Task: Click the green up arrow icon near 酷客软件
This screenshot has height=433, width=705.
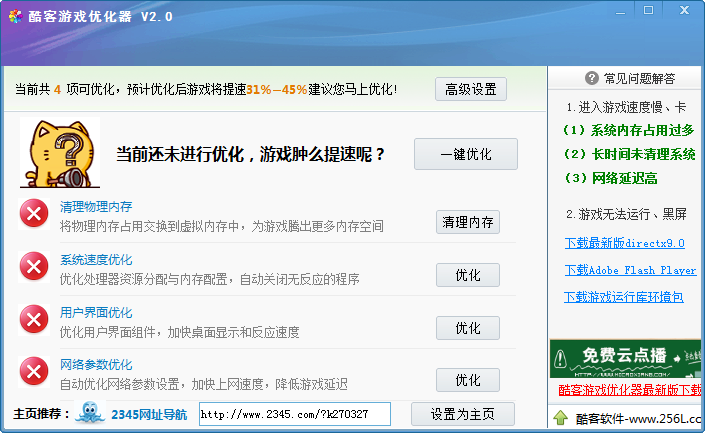Action: click(x=560, y=418)
